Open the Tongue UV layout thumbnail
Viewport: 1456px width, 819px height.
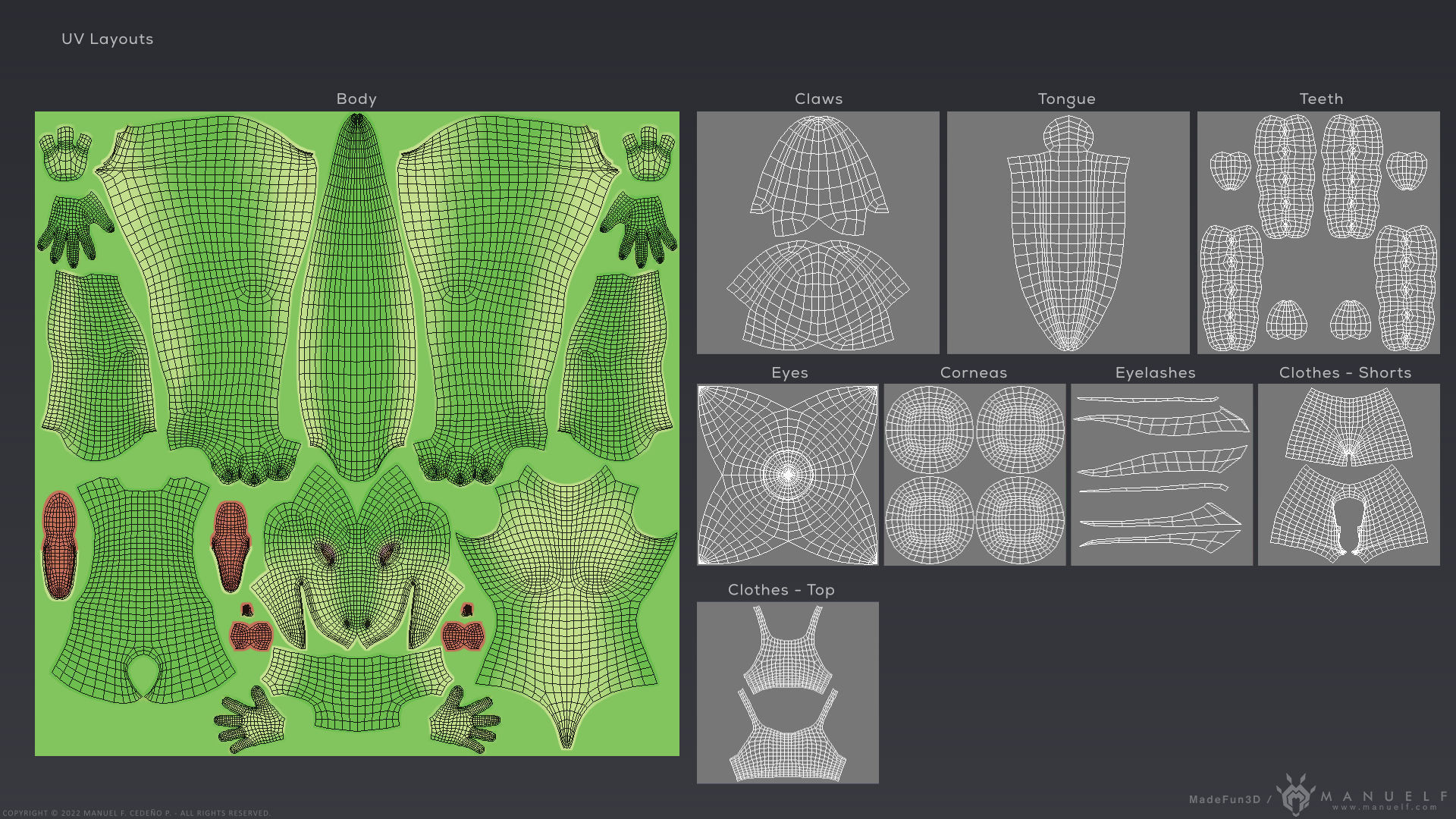(x=1068, y=232)
